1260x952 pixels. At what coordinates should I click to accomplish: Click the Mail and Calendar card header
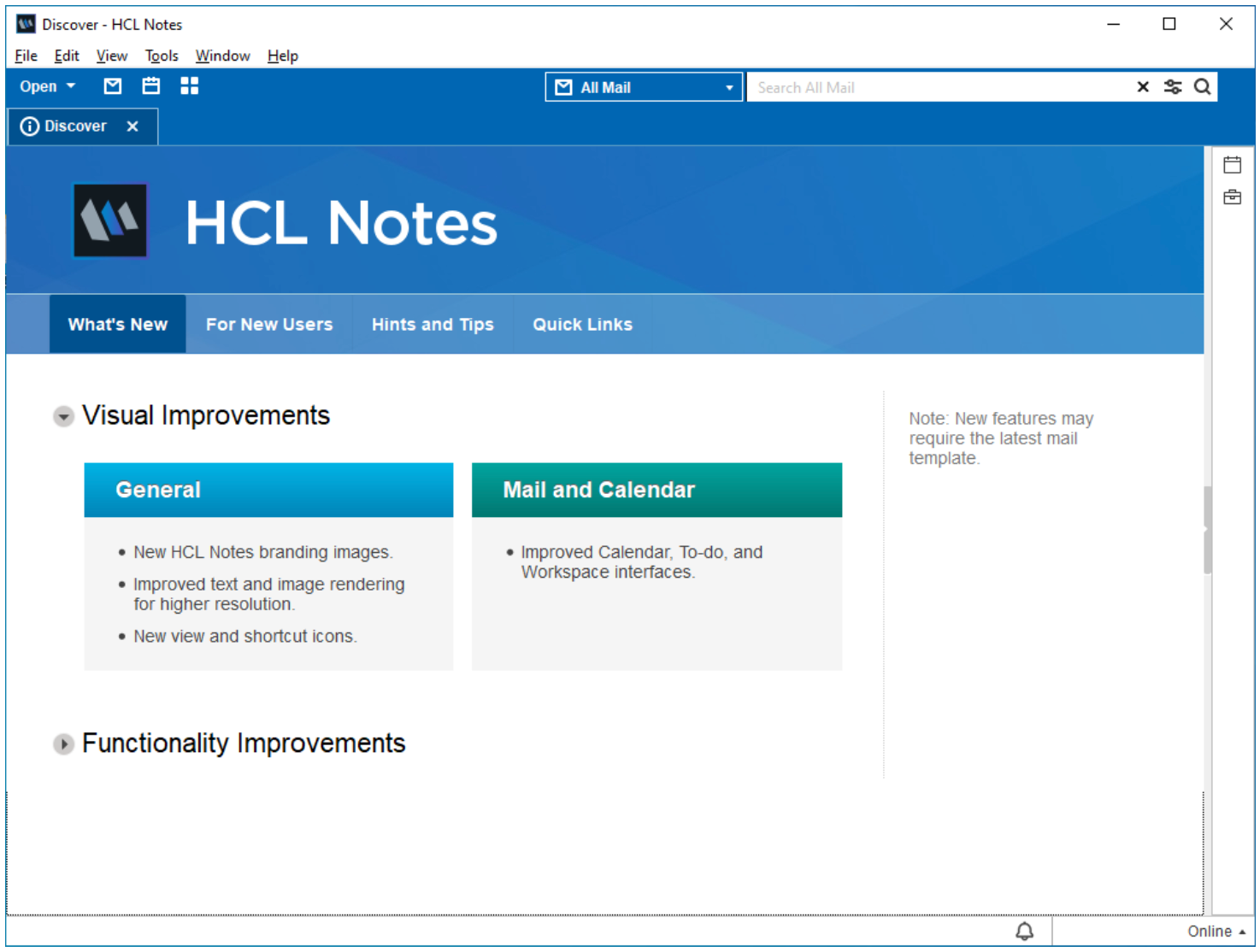(x=656, y=490)
